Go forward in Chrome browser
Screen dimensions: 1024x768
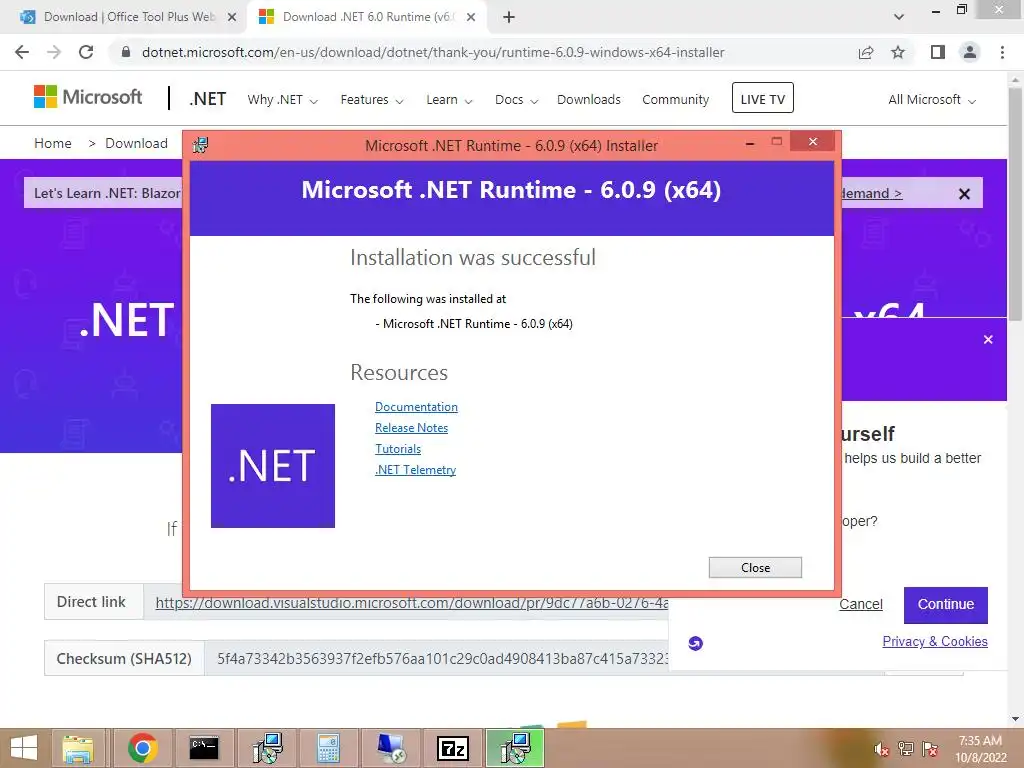pos(54,52)
